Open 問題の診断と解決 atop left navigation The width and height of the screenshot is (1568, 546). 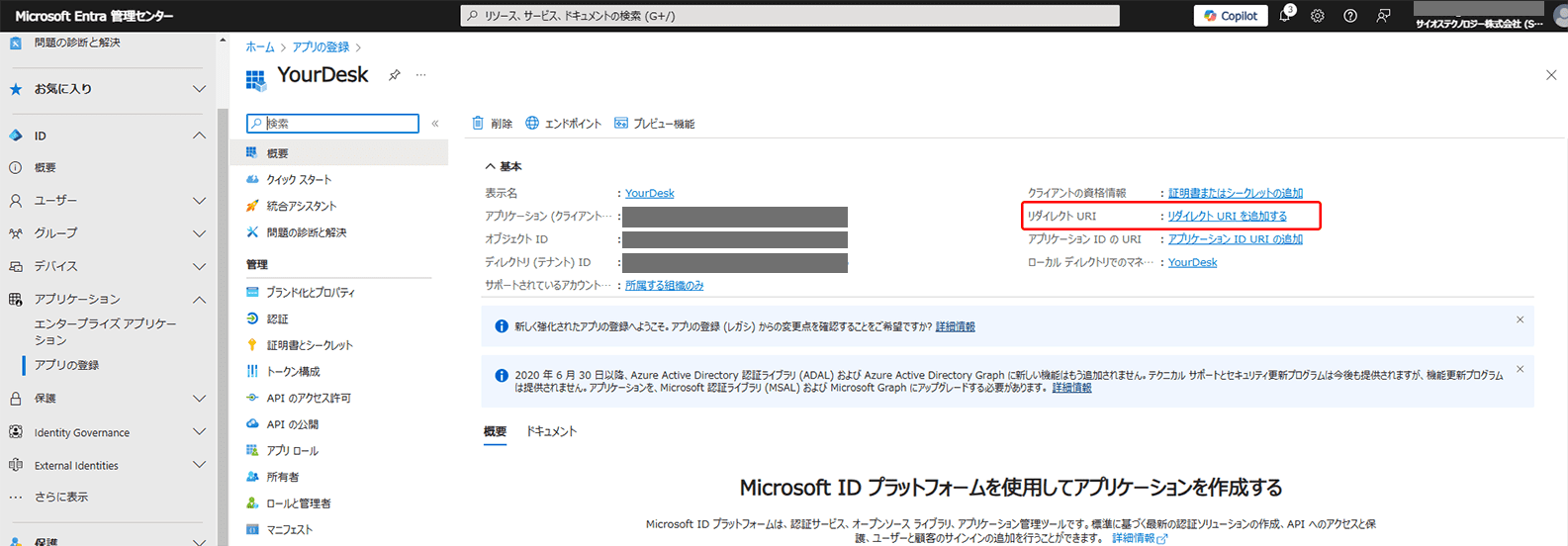coord(77,43)
